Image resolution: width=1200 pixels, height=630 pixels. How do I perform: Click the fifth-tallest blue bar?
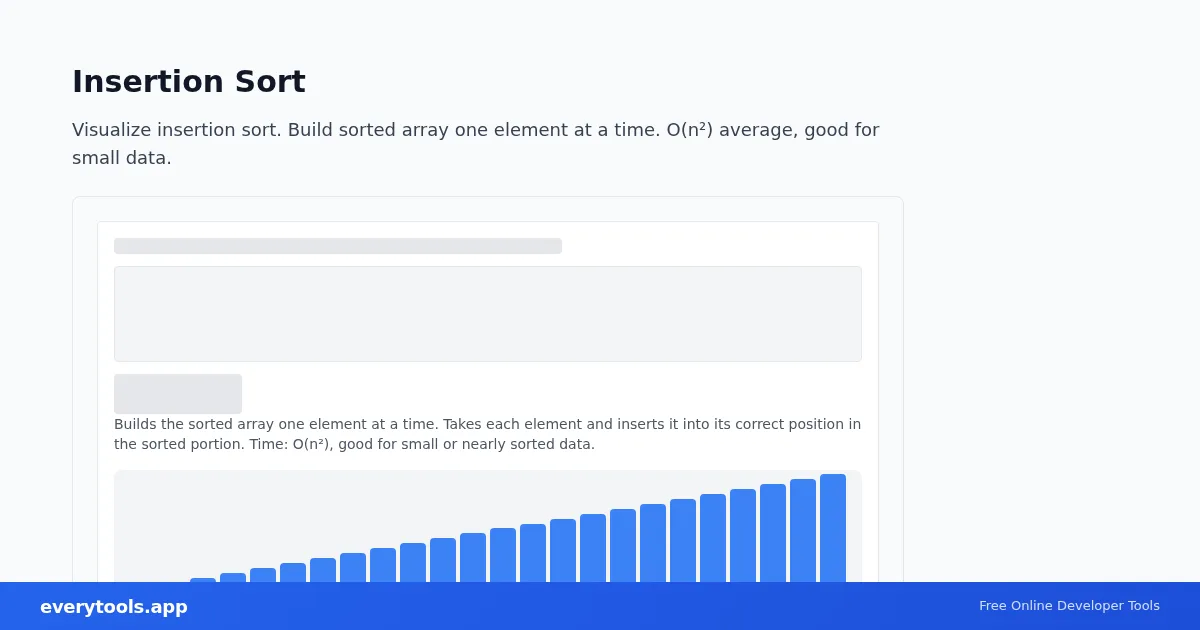tap(713, 538)
